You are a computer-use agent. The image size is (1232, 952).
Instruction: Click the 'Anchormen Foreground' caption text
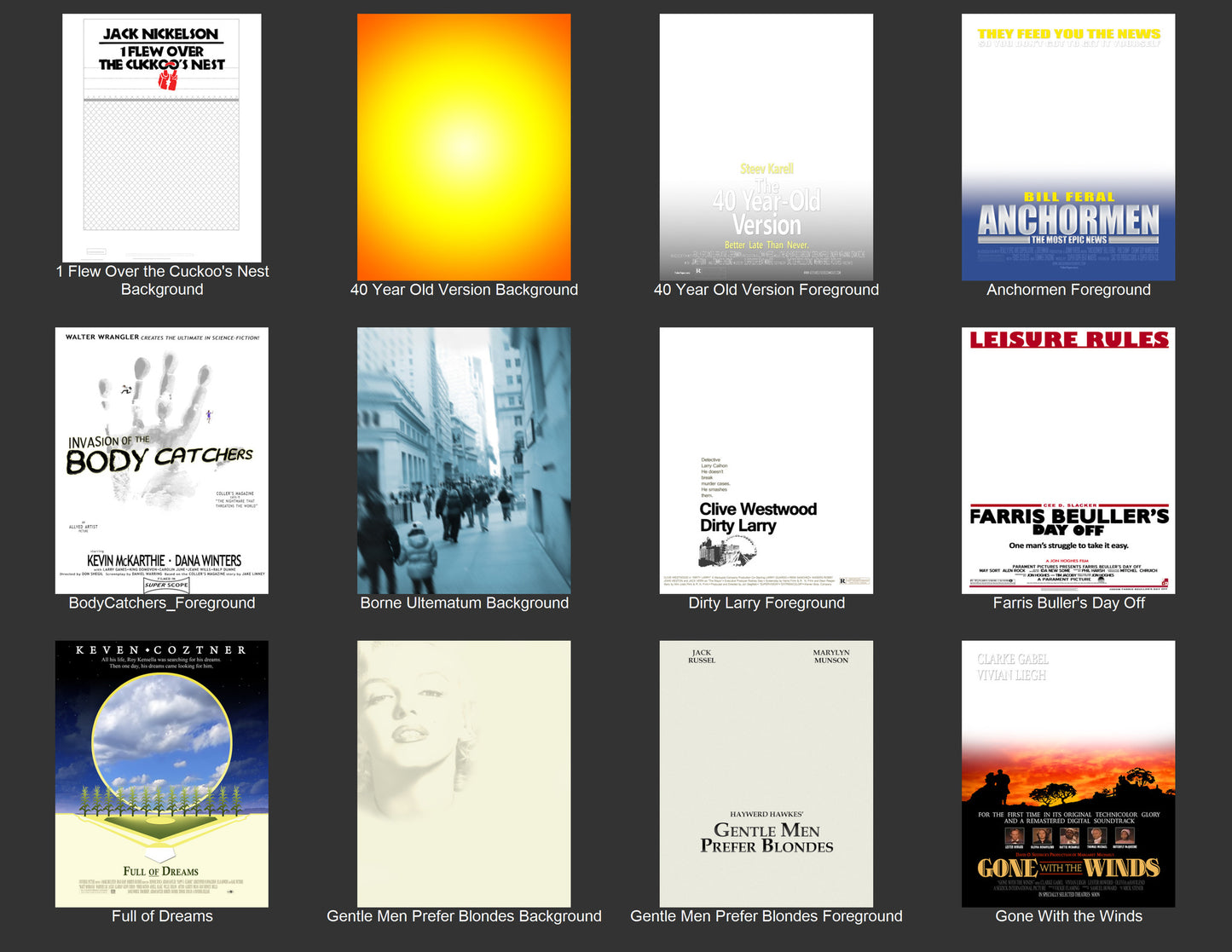1067,290
